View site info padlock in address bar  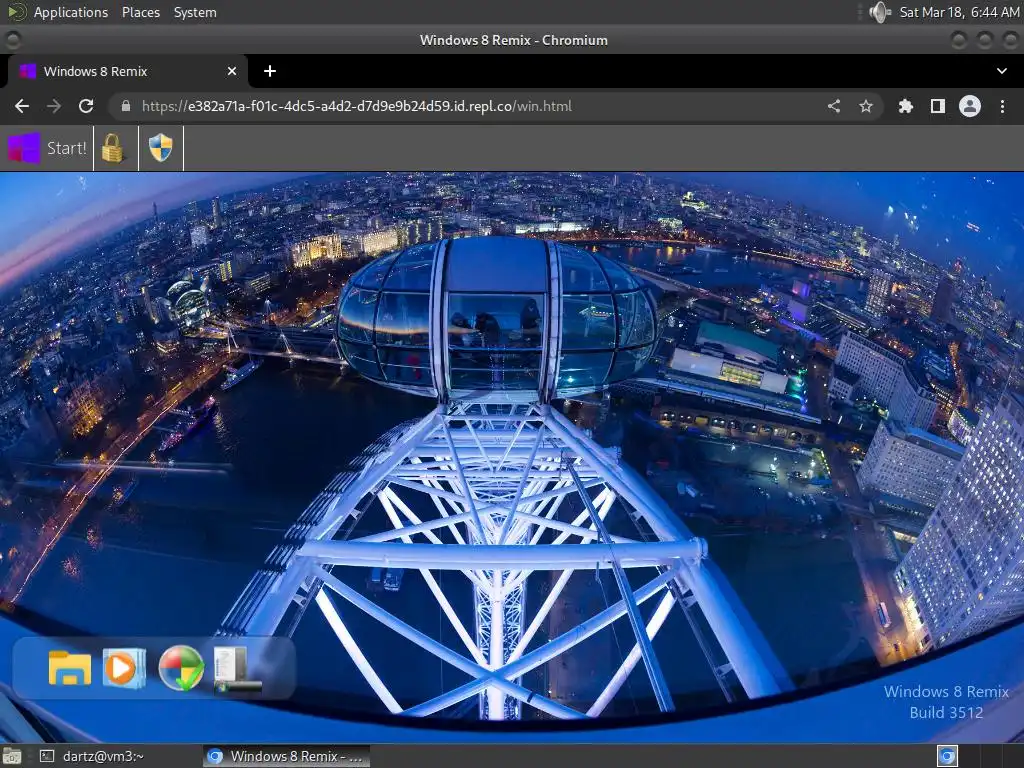point(126,106)
